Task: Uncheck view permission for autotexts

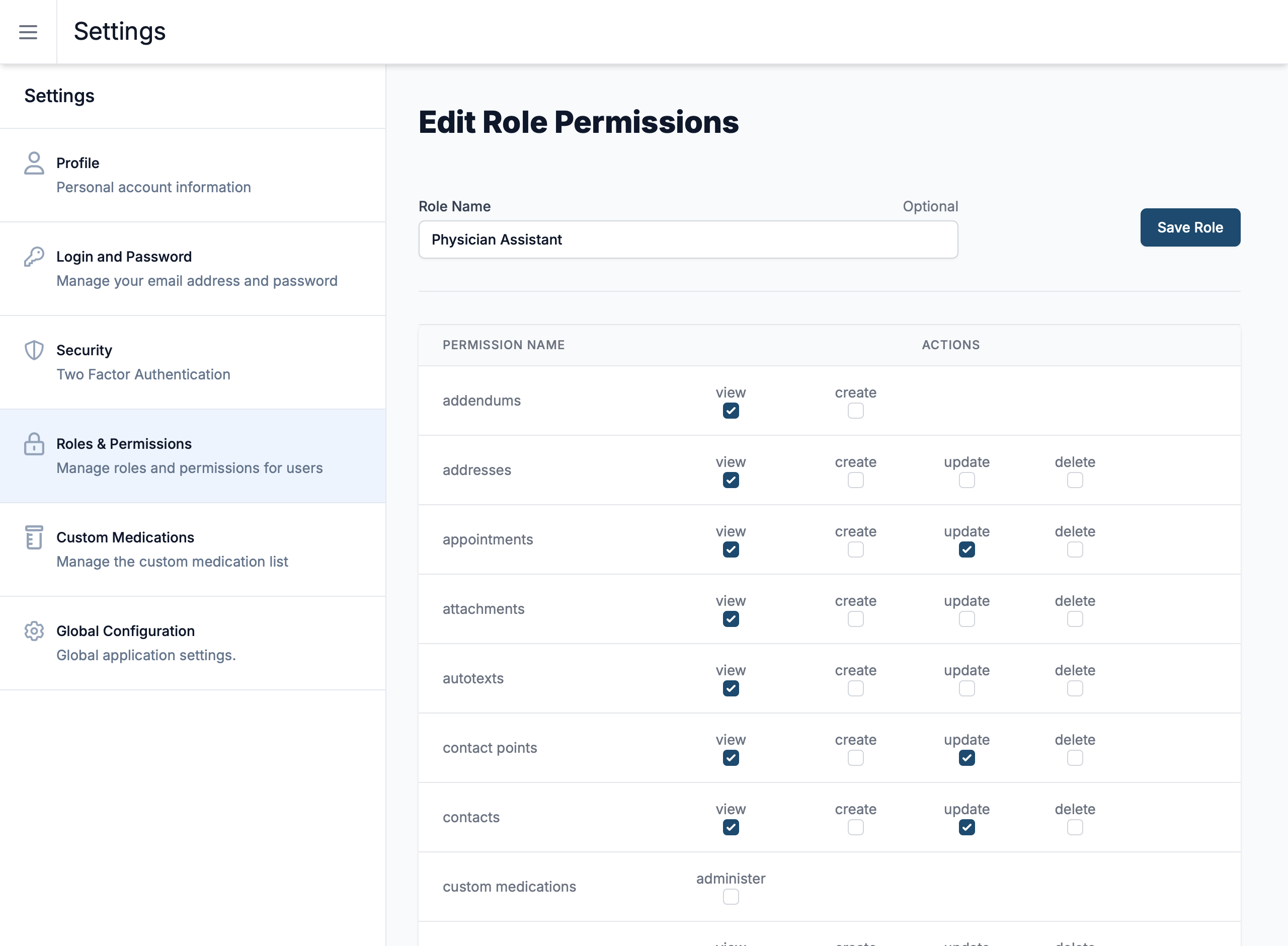Action: pos(731,688)
